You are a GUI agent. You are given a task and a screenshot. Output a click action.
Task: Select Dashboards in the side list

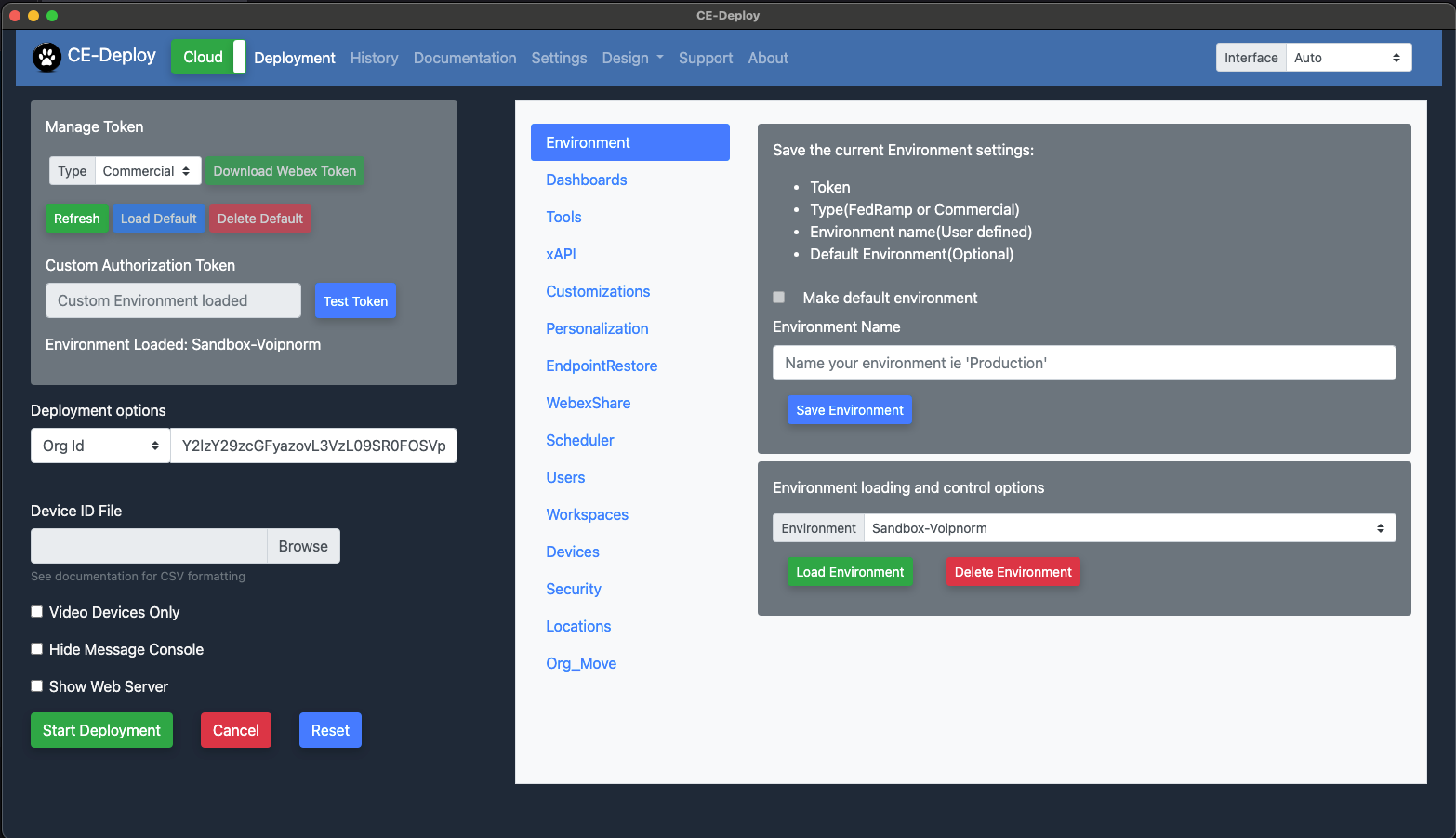click(x=587, y=180)
